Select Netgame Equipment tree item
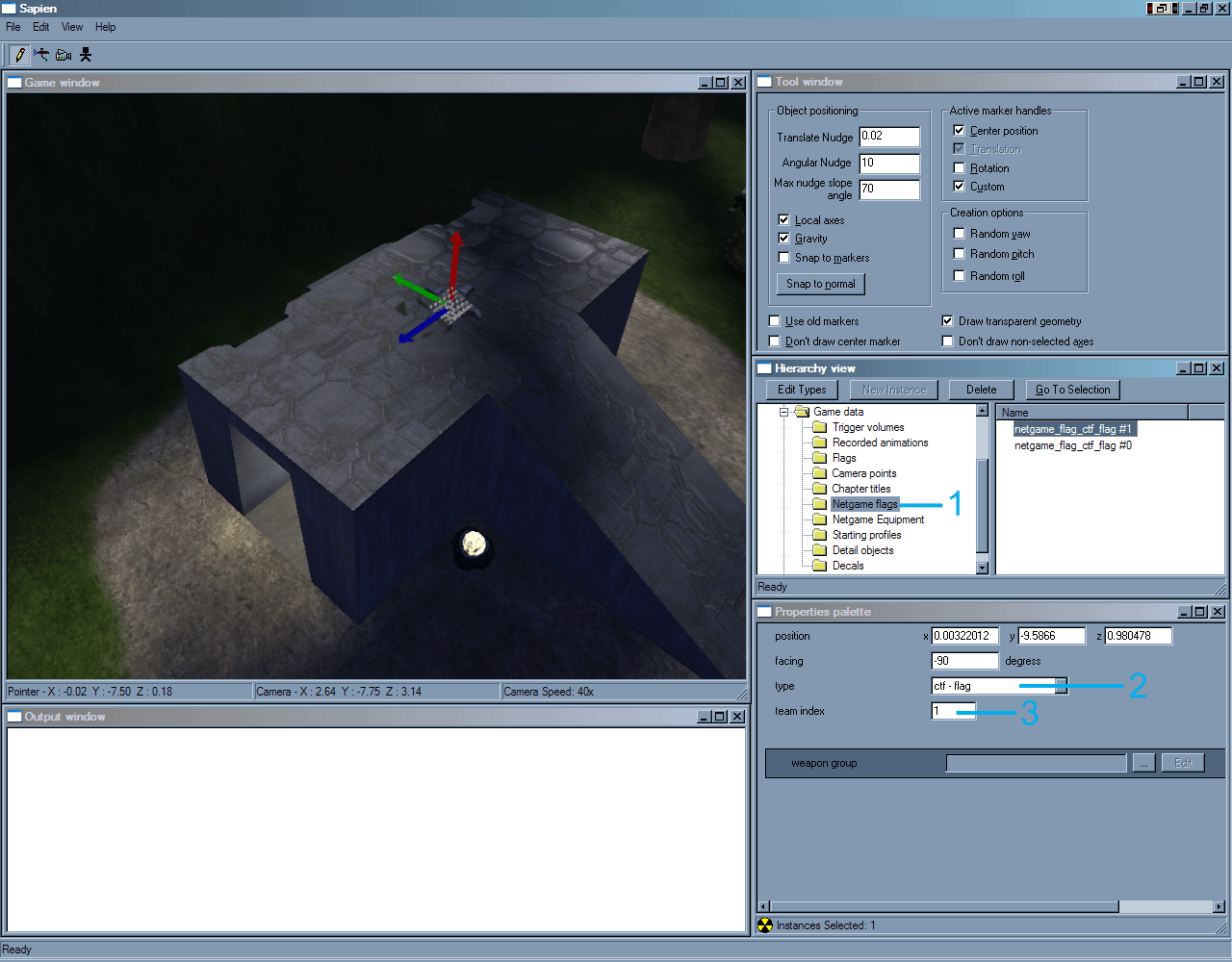Screen dimensions: 1232x962 [x=878, y=519]
